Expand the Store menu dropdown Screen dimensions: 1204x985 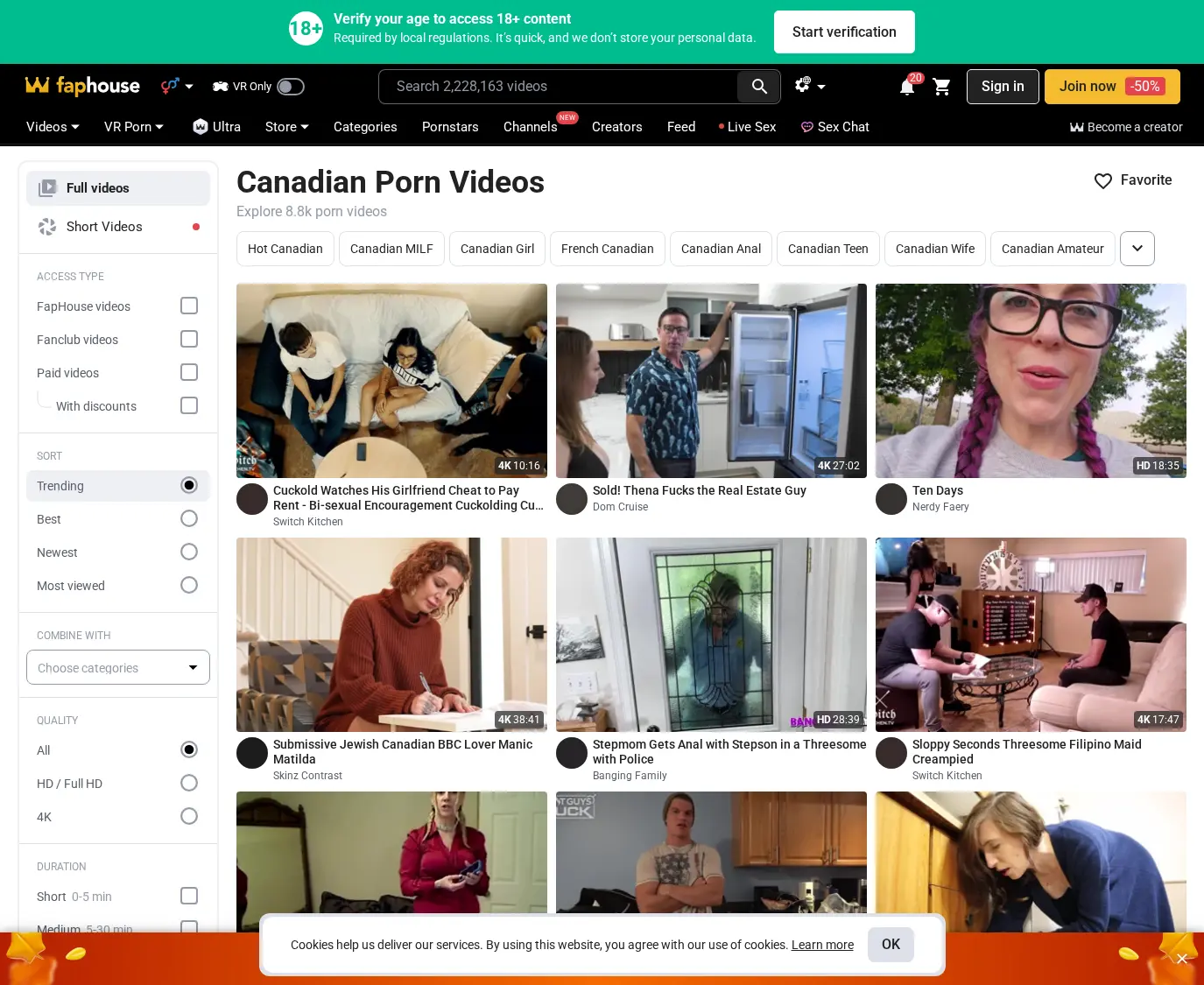(287, 127)
